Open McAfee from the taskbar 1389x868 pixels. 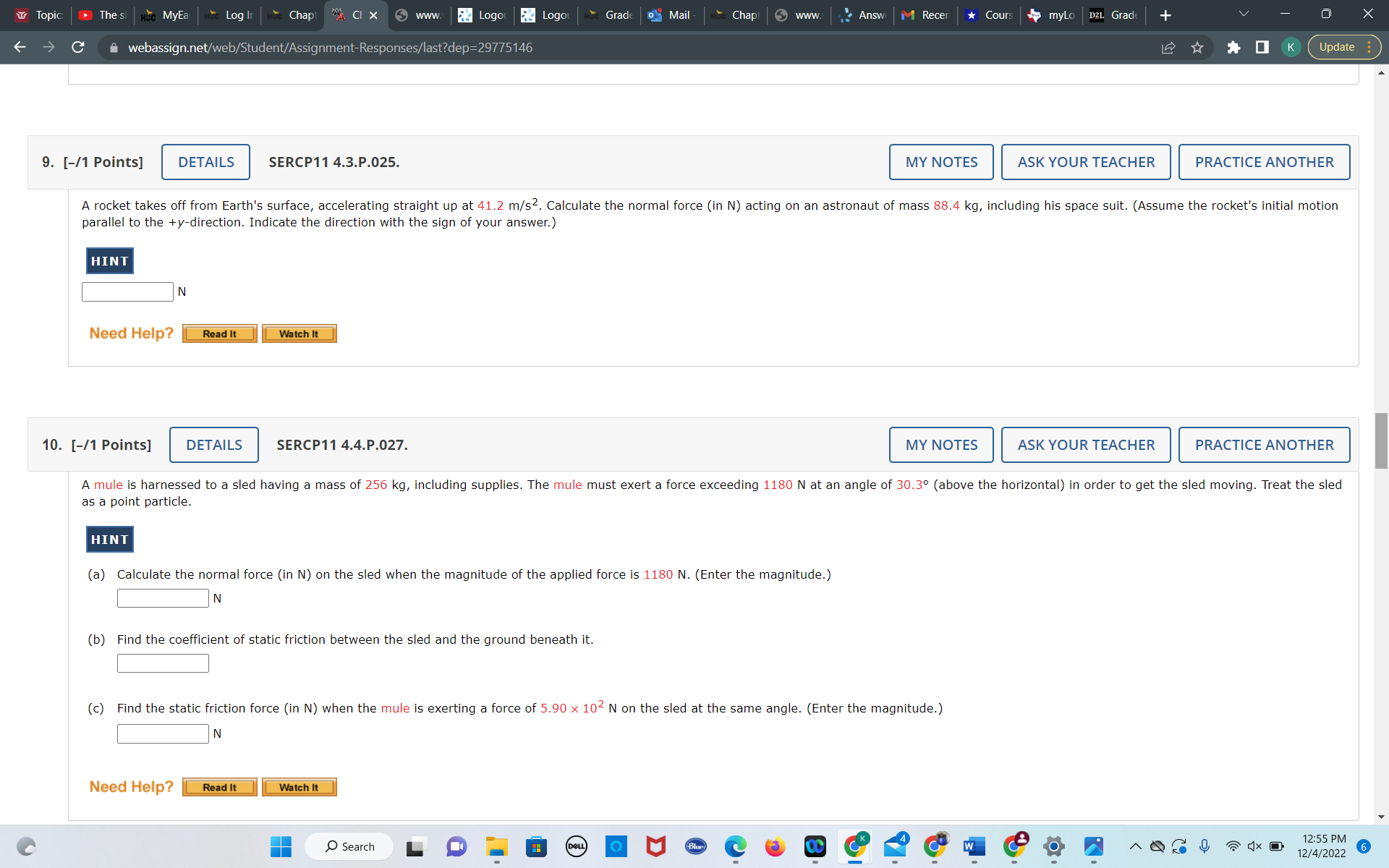pyautogui.click(x=655, y=846)
